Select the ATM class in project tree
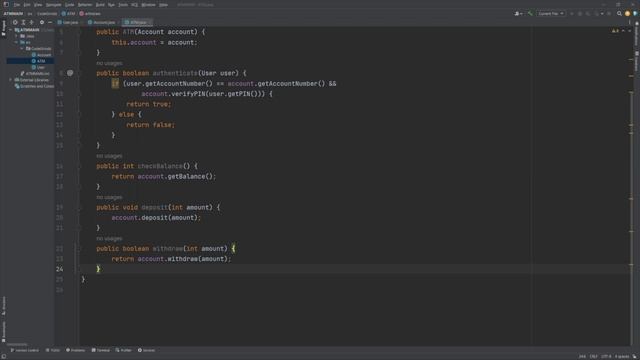The width and height of the screenshot is (640, 360). pos(39,61)
